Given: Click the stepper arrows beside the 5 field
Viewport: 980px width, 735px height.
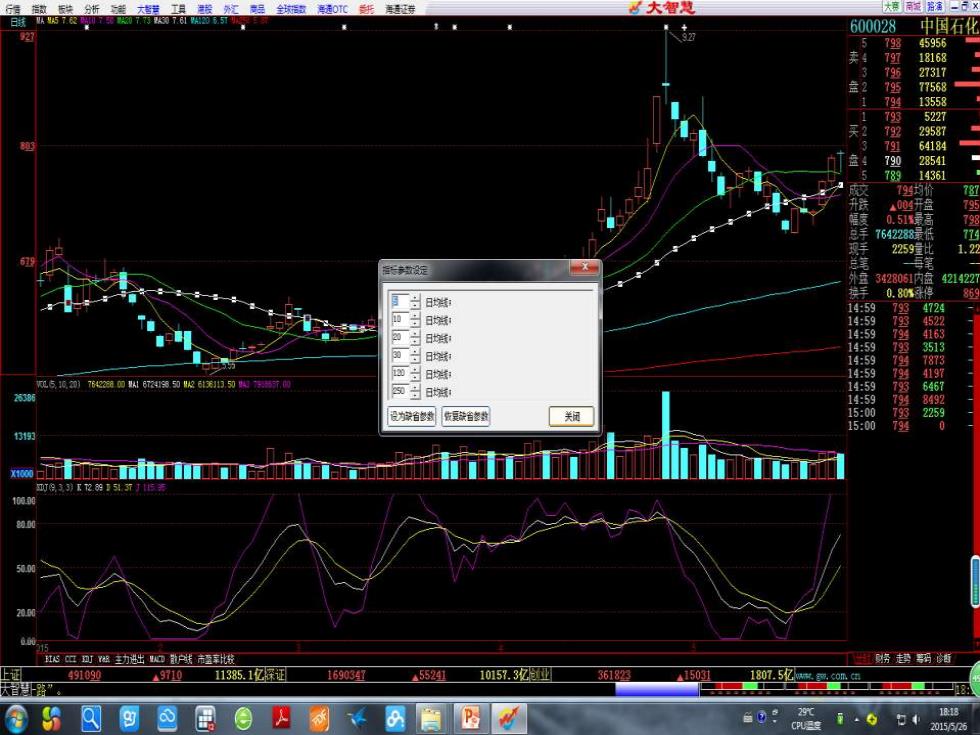Looking at the screenshot, I should click(416, 302).
